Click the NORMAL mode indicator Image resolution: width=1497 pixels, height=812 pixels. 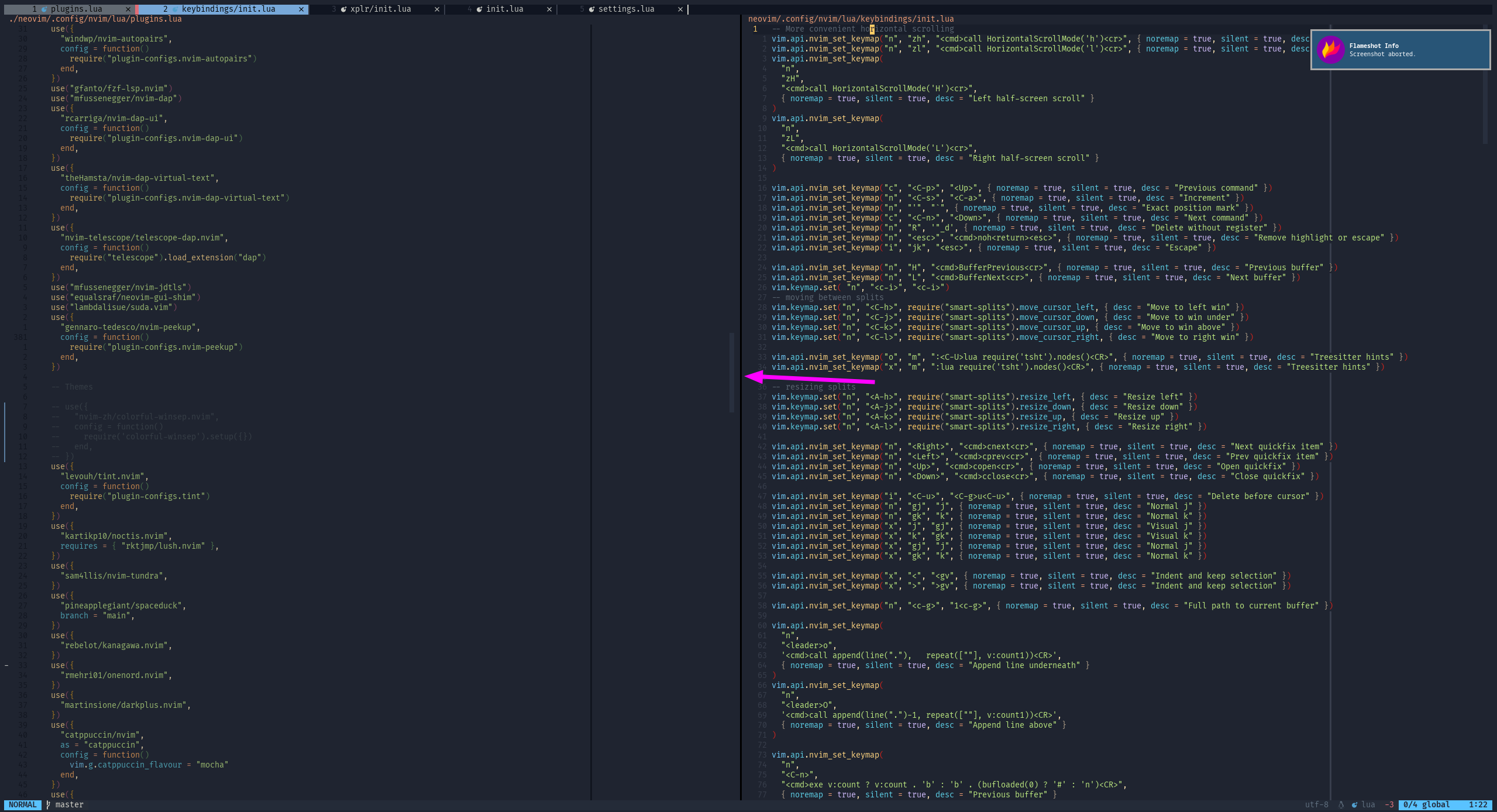coord(22,805)
